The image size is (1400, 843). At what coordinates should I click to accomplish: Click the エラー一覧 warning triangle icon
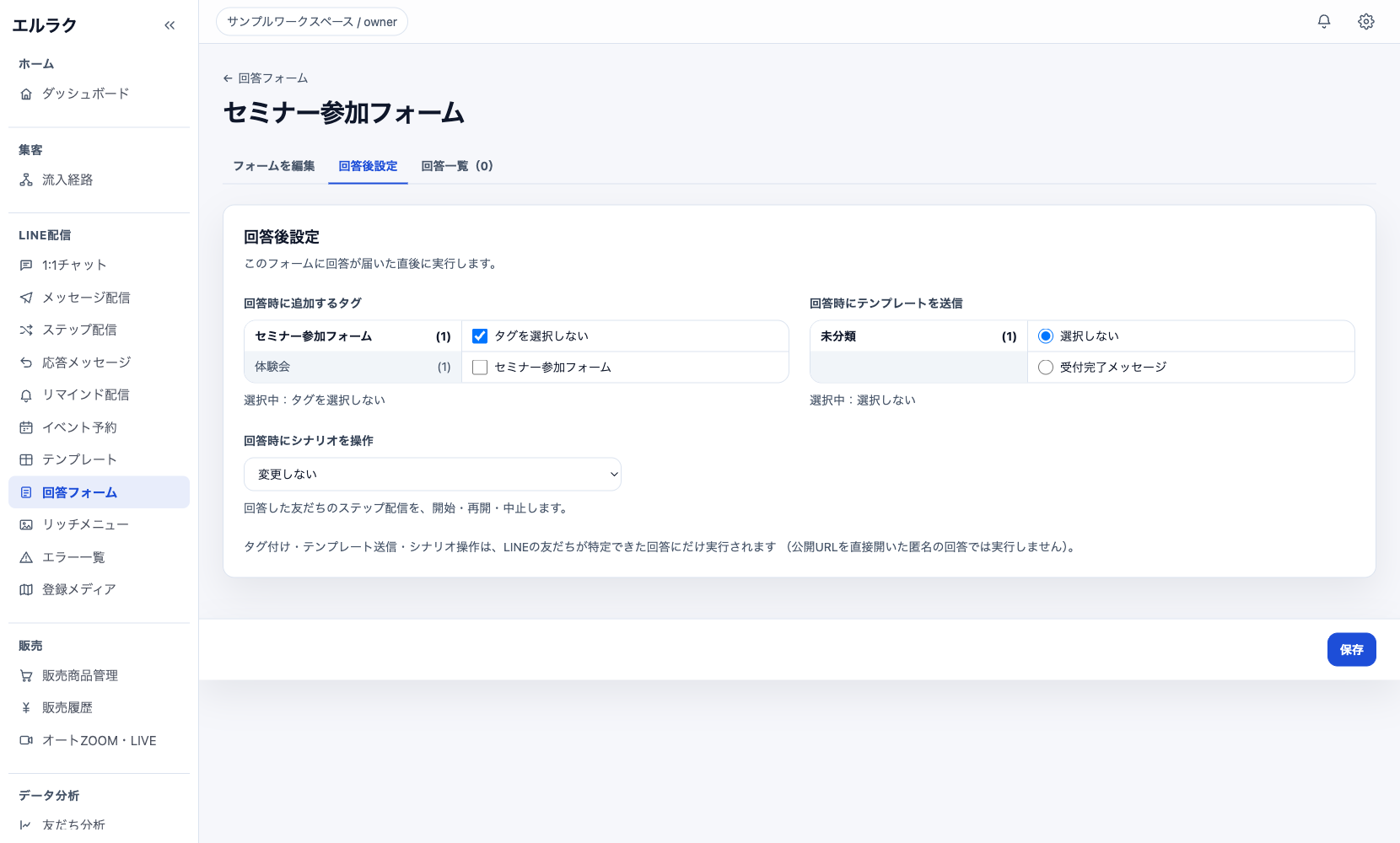(26, 557)
